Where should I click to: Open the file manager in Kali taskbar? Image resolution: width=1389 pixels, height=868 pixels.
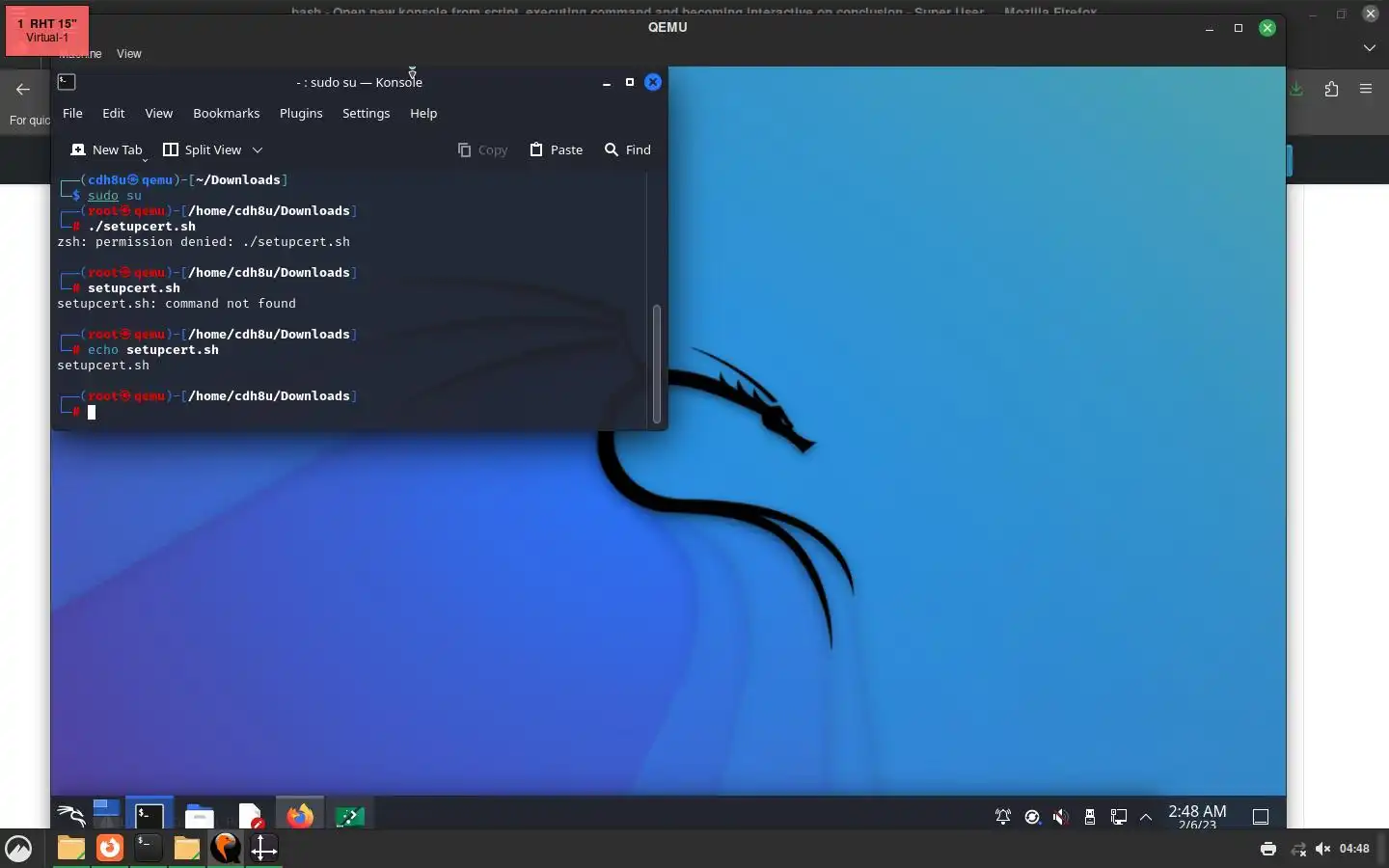(200, 816)
